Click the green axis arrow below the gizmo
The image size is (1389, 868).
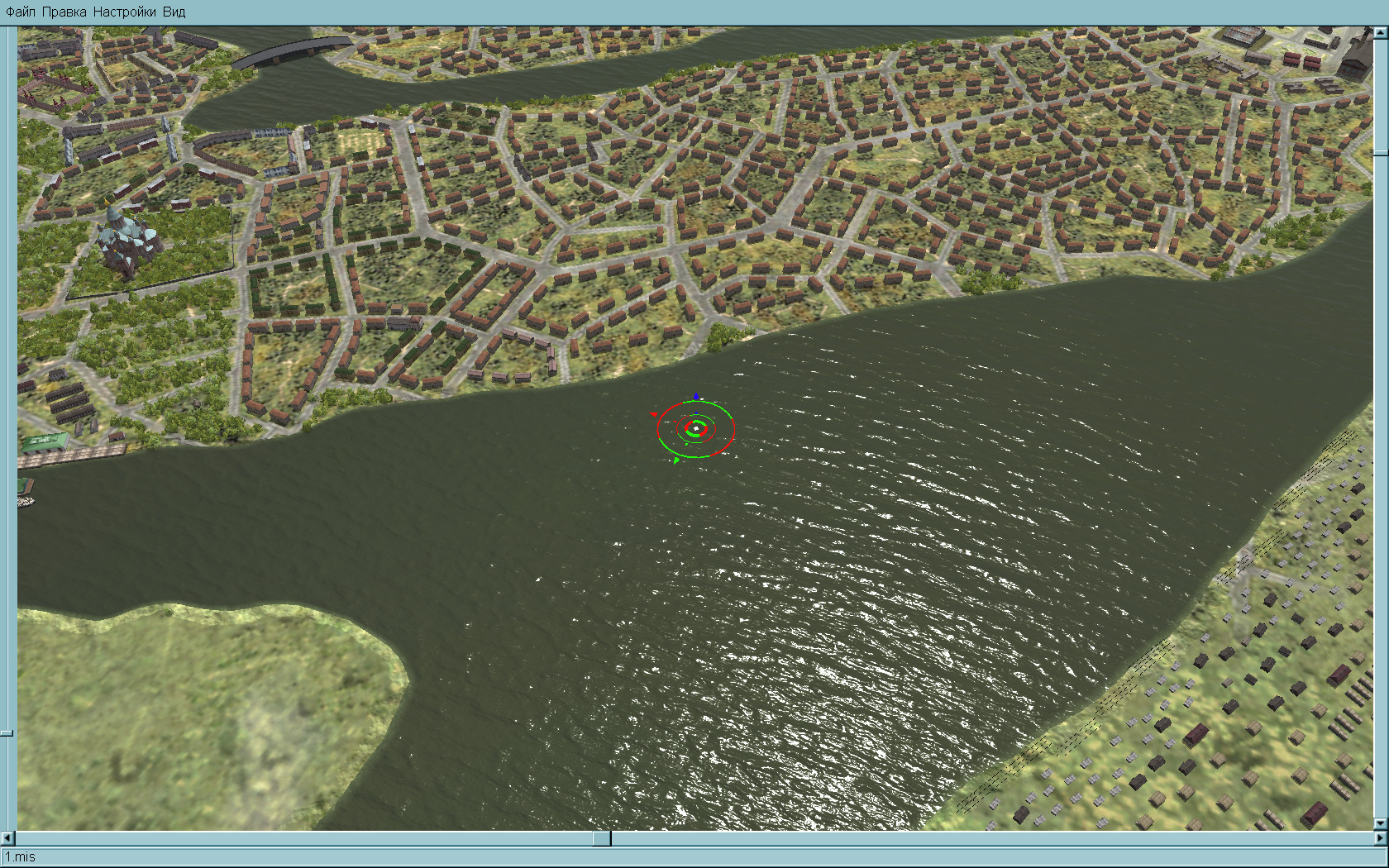pyautogui.click(x=676, y=460)
